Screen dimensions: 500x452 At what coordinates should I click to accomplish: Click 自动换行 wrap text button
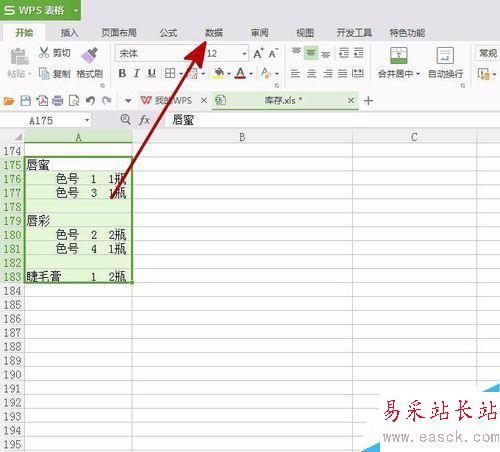[x=445, y=63]
